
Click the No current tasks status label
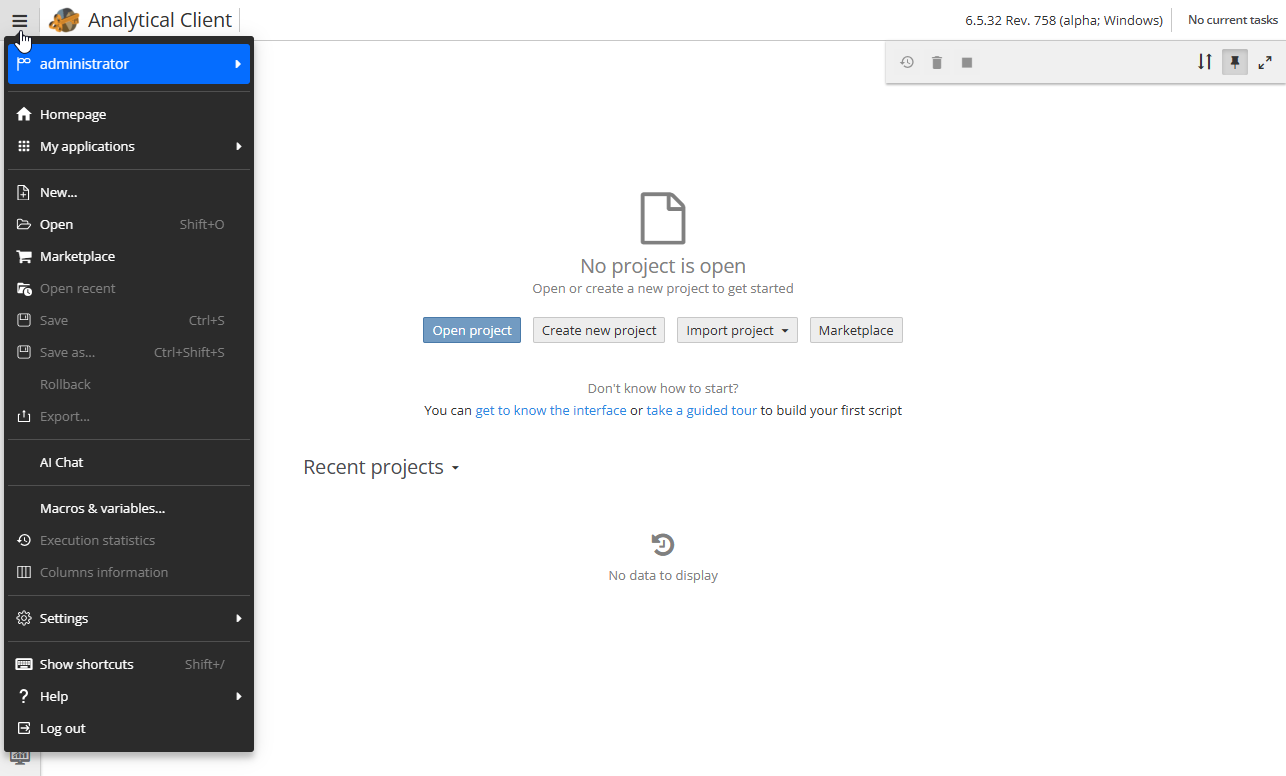1232,20
